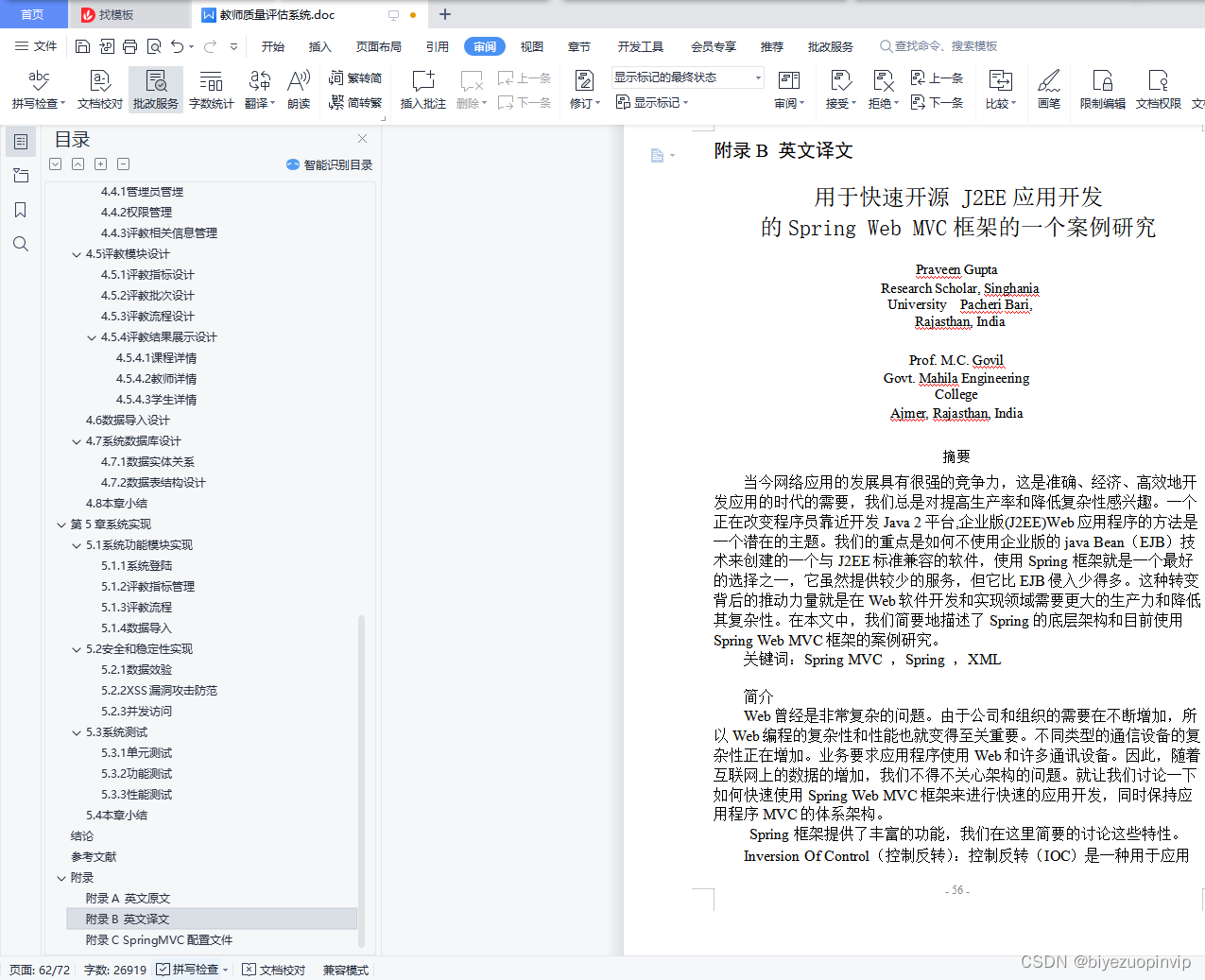The image size is (1205, 980).
Task: Click the undo arrow icon
Action: point(177,46)
